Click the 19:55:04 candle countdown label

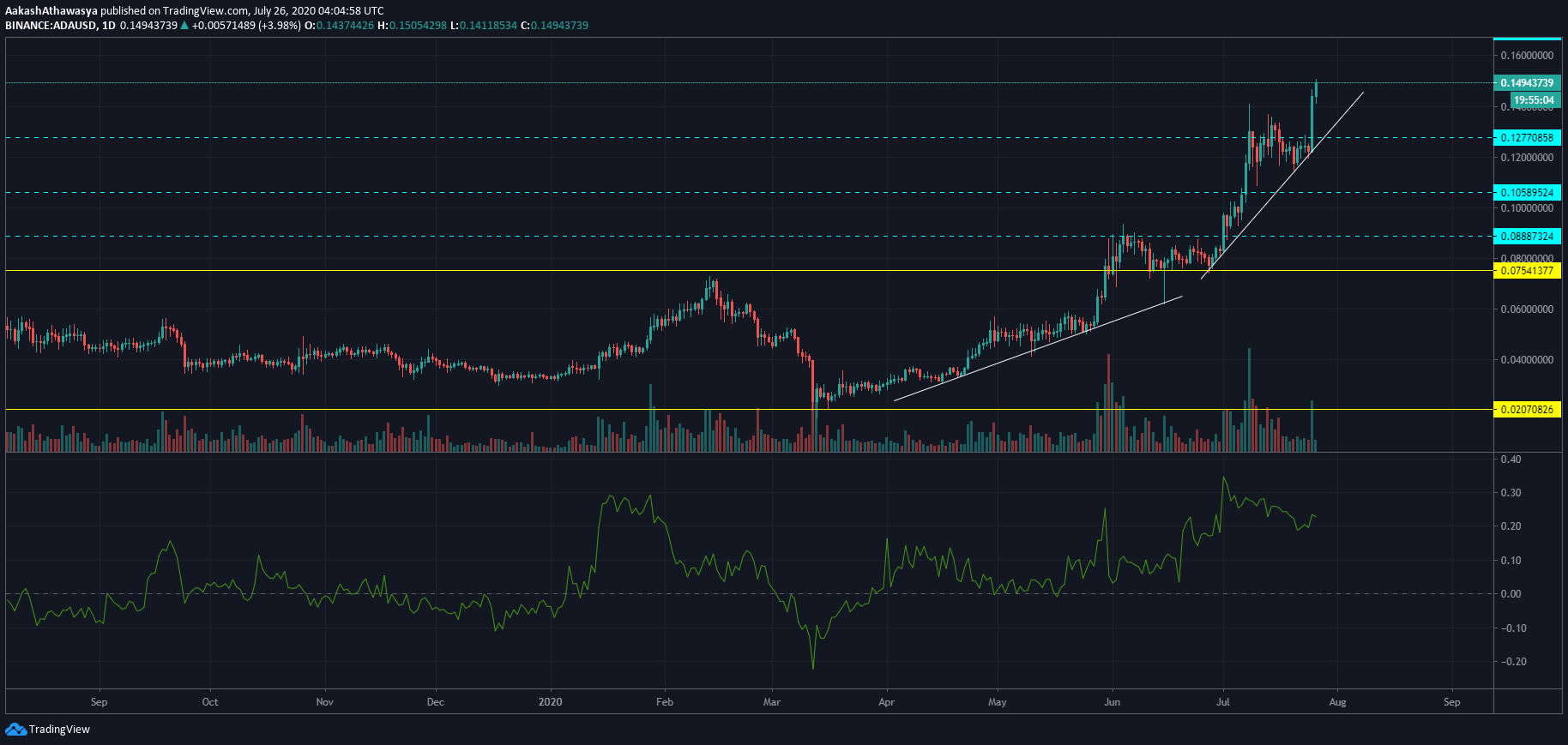(x=1533, y=100)
